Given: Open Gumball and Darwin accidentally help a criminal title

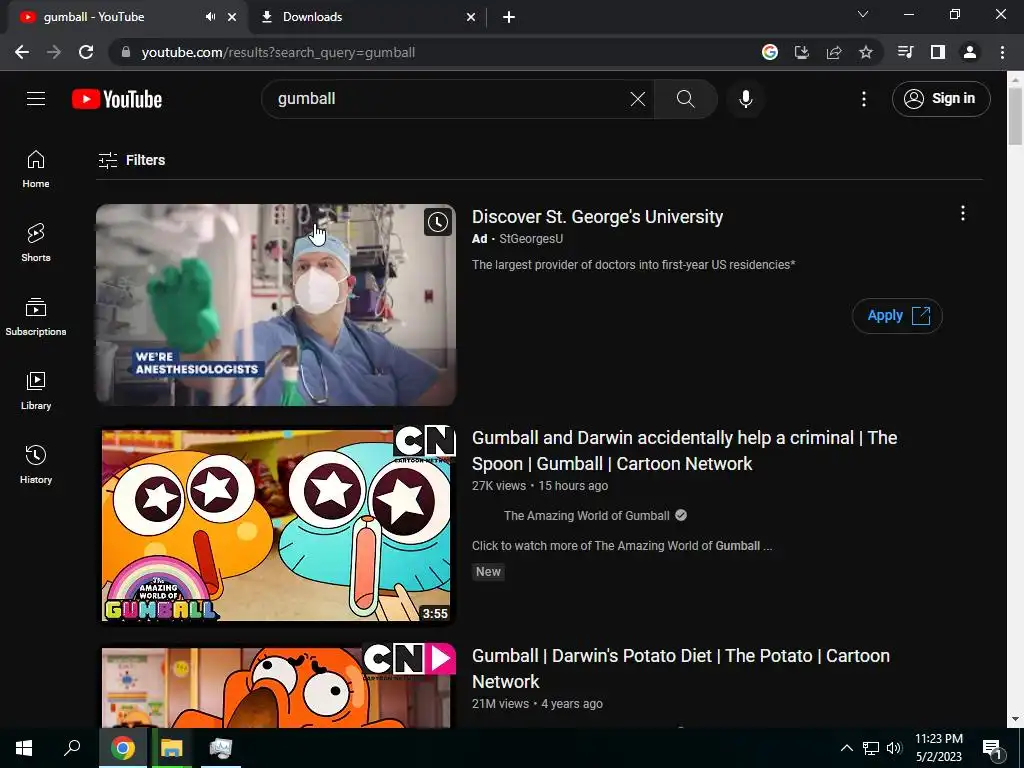Looking at the screenshot, I should point(684,451).
